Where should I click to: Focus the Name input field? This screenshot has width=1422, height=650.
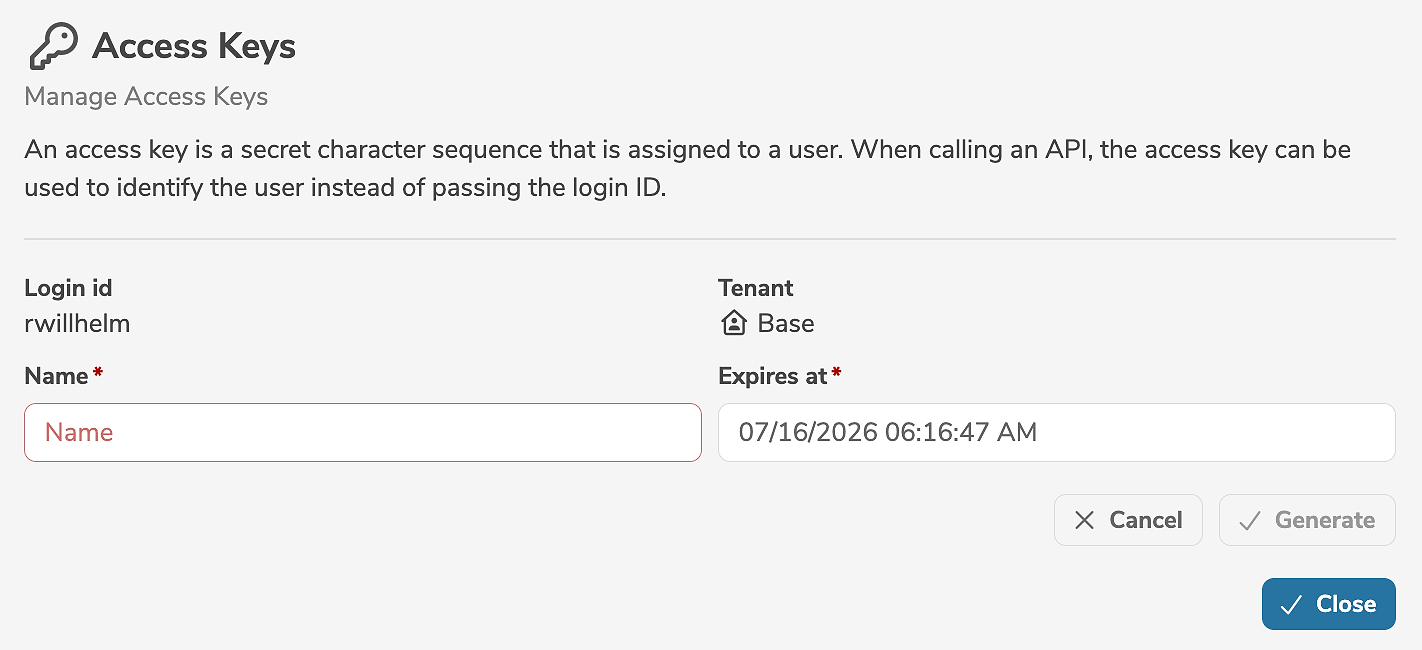pyautogui.click(x=362, y=432)
